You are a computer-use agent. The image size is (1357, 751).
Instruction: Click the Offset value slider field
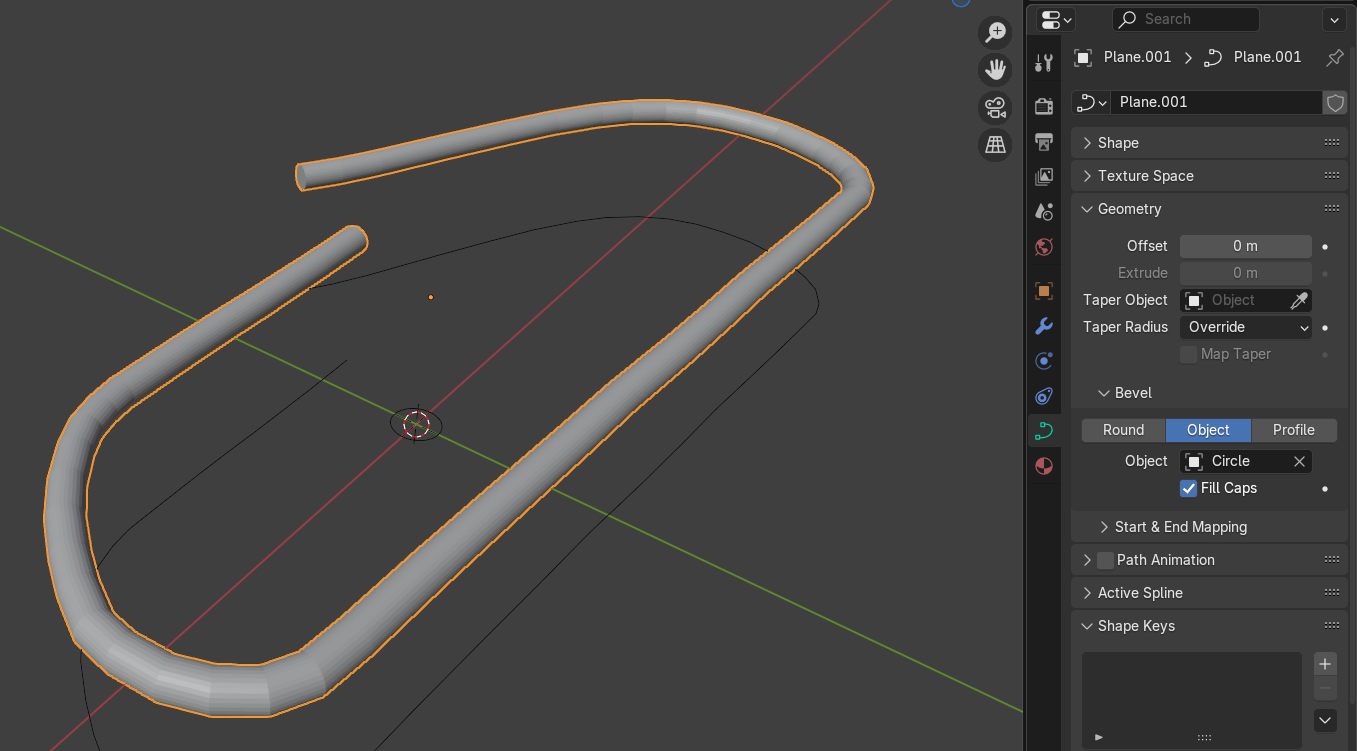[1245, 246]
